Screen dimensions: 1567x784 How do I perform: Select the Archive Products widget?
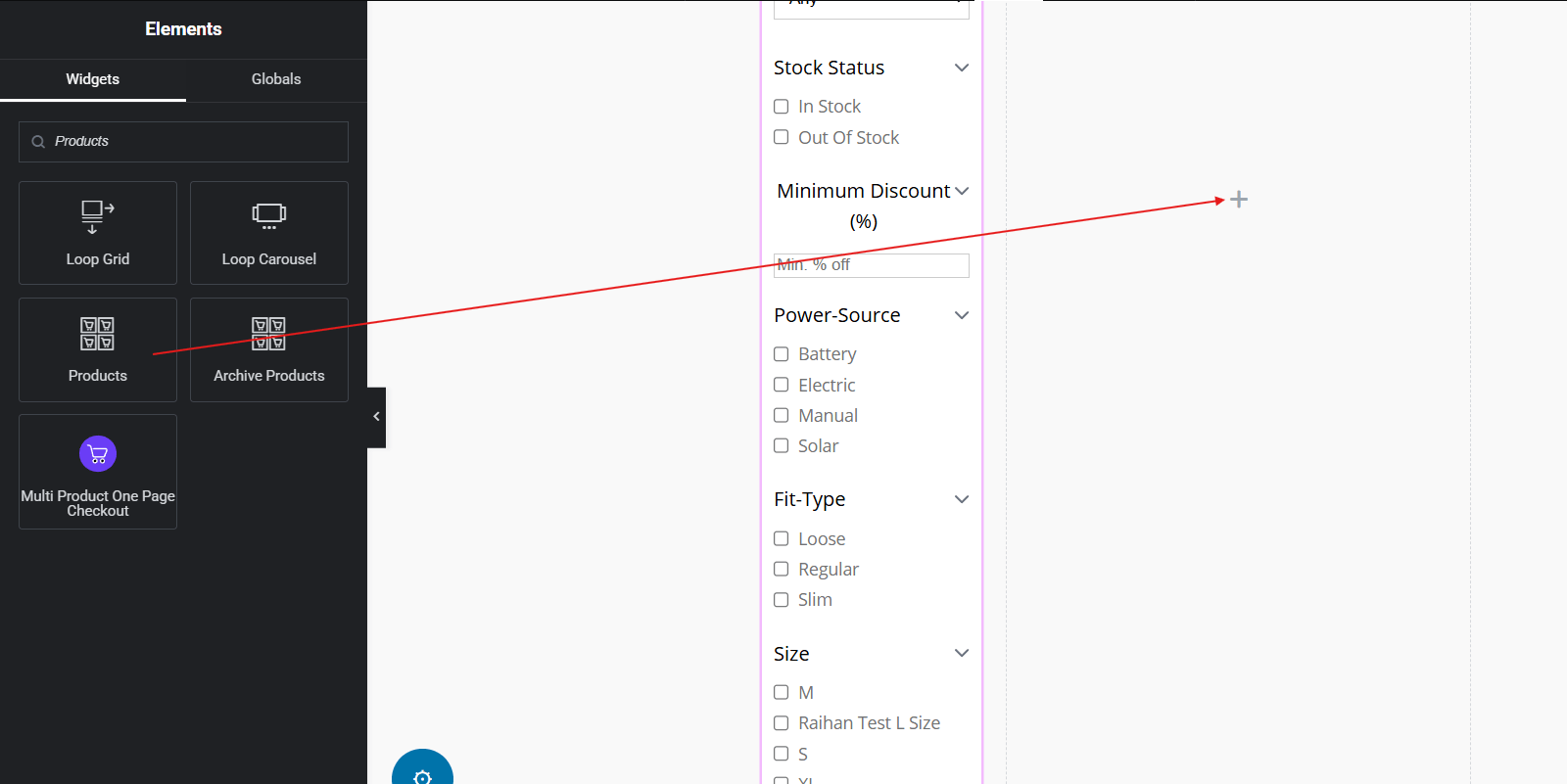[x=268, y=349]
